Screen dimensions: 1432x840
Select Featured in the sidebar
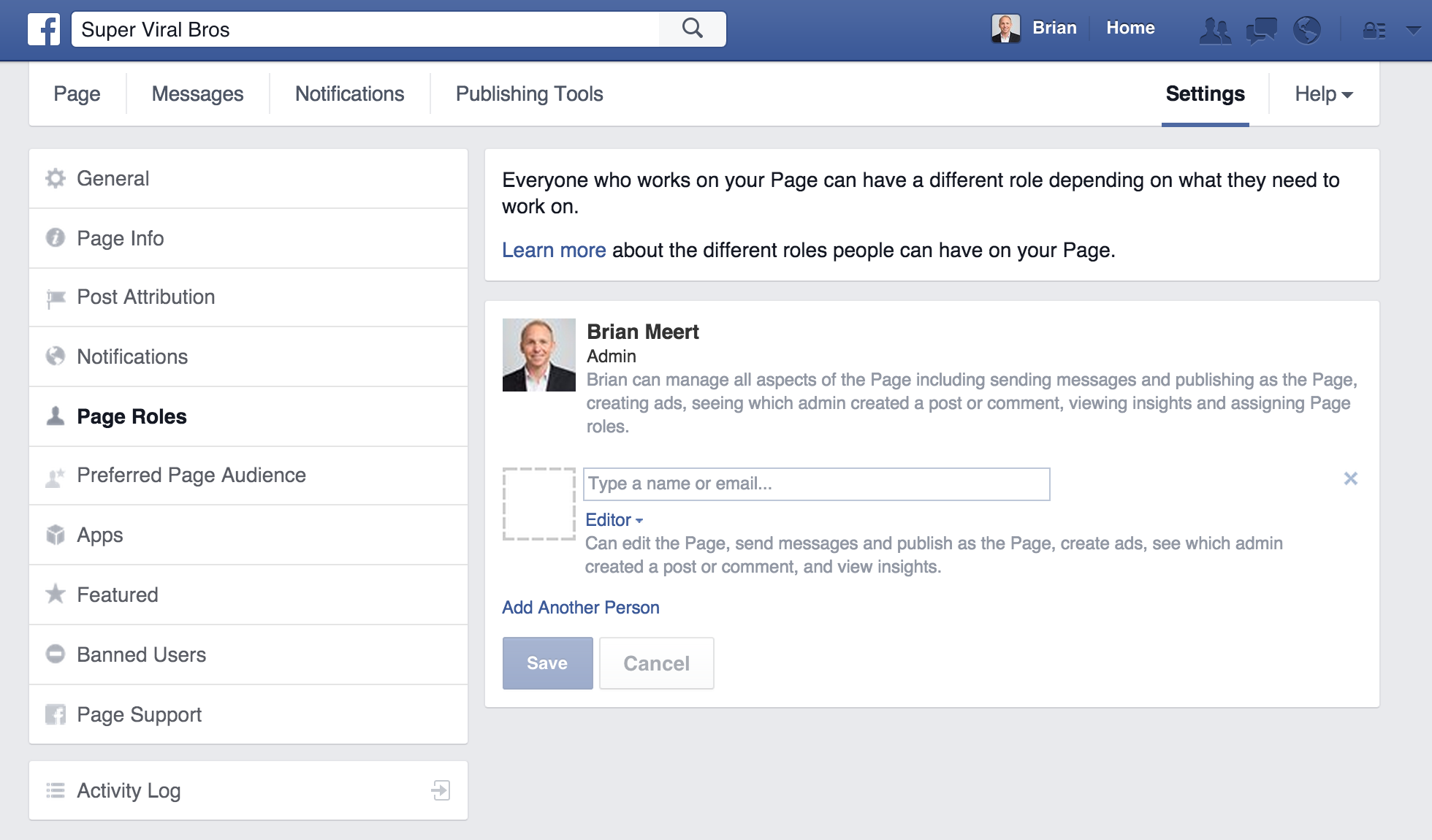pos(248,595)
